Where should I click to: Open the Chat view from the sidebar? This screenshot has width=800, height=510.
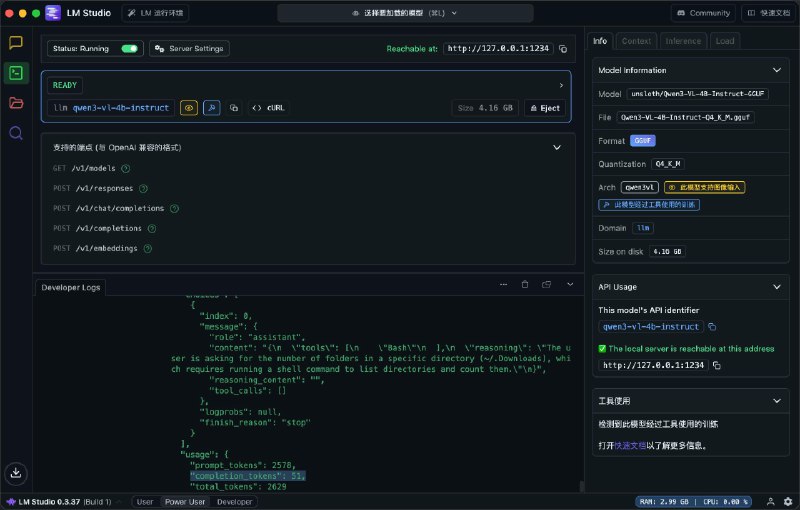[15, 42]
